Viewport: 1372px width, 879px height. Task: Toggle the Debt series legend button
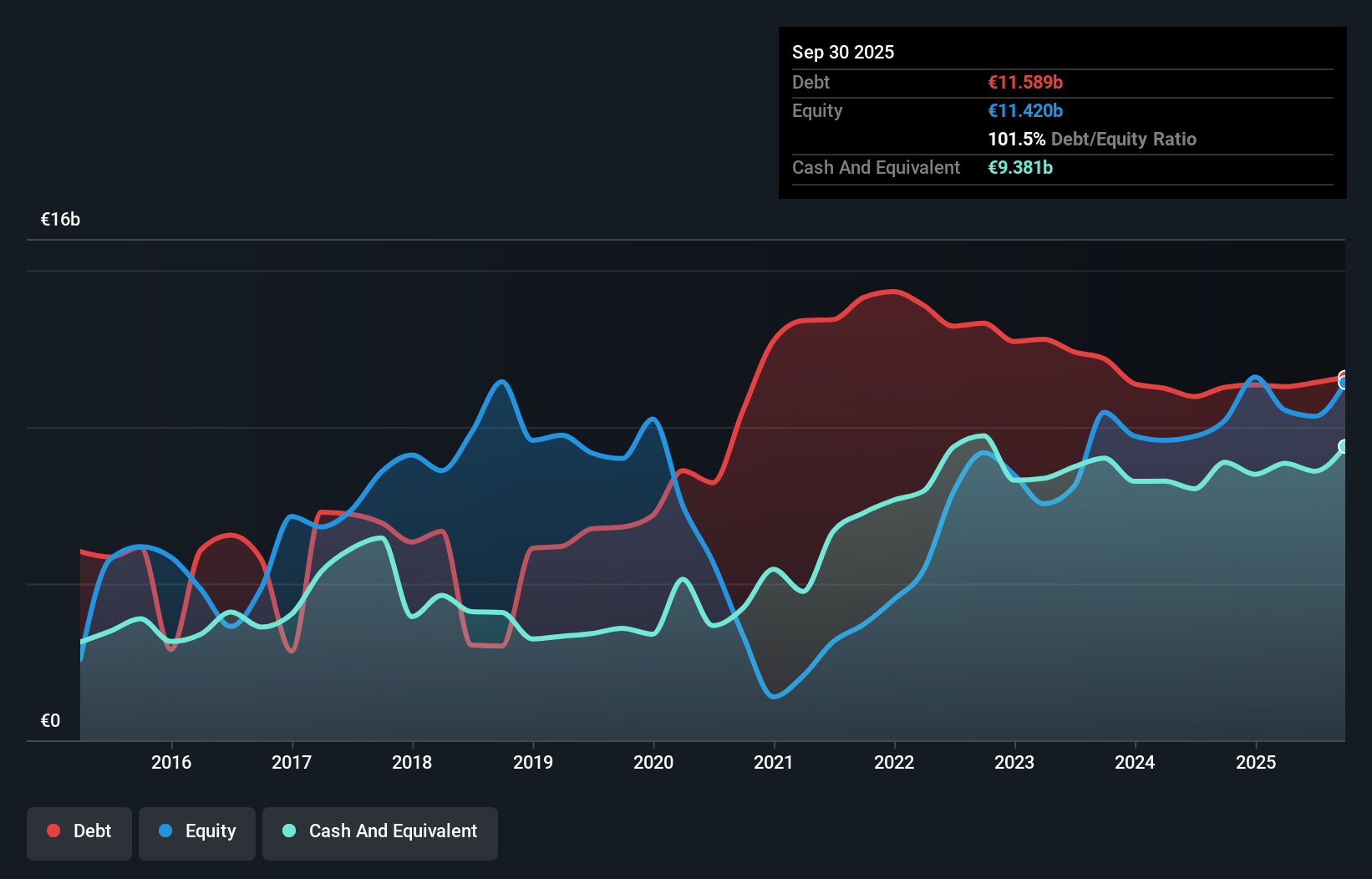79,833
